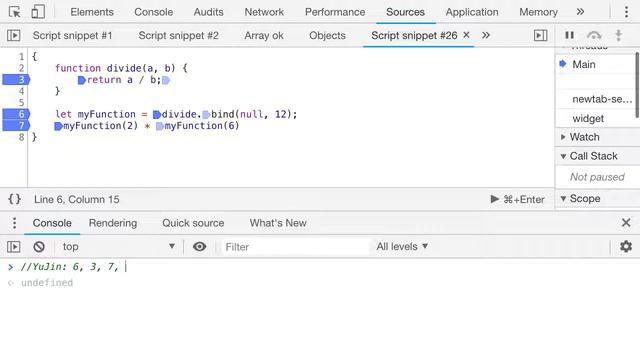Toggle inline breakpoint before bind

(x=206, y=114)
